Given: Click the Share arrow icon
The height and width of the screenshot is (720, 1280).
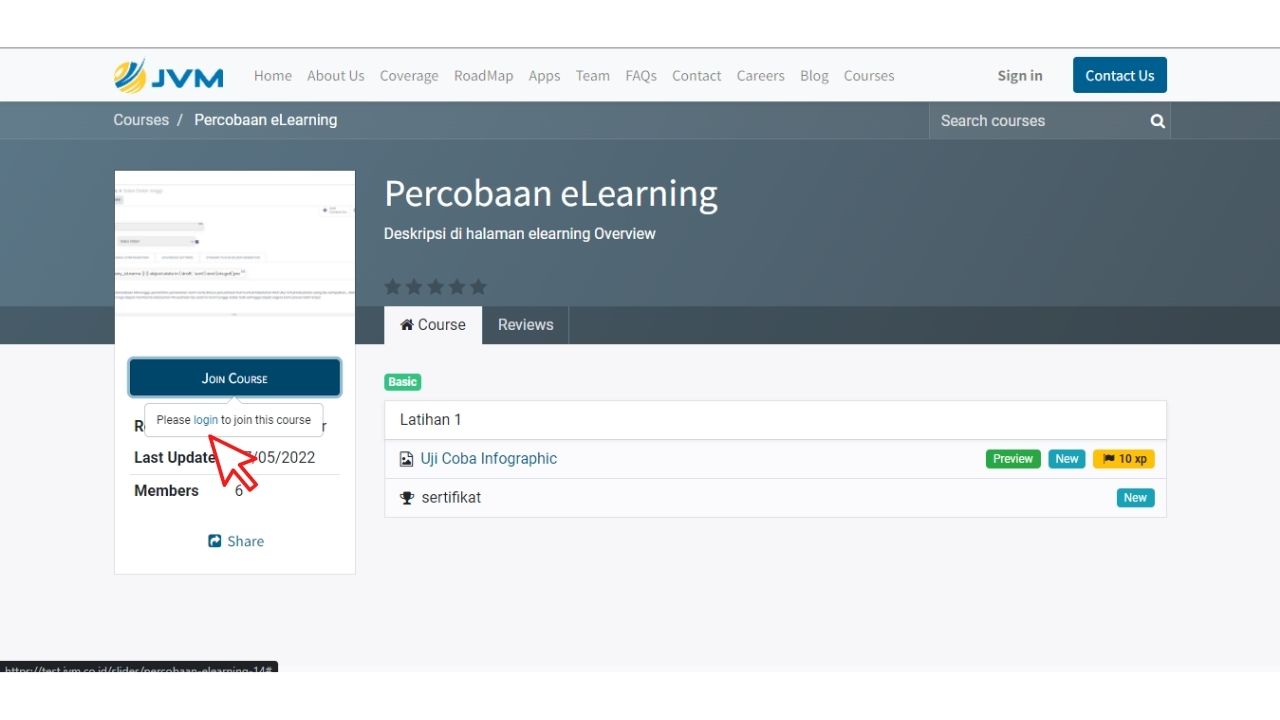Looking at the screenshot, I should pyautogui.click(x=214, y=541).
